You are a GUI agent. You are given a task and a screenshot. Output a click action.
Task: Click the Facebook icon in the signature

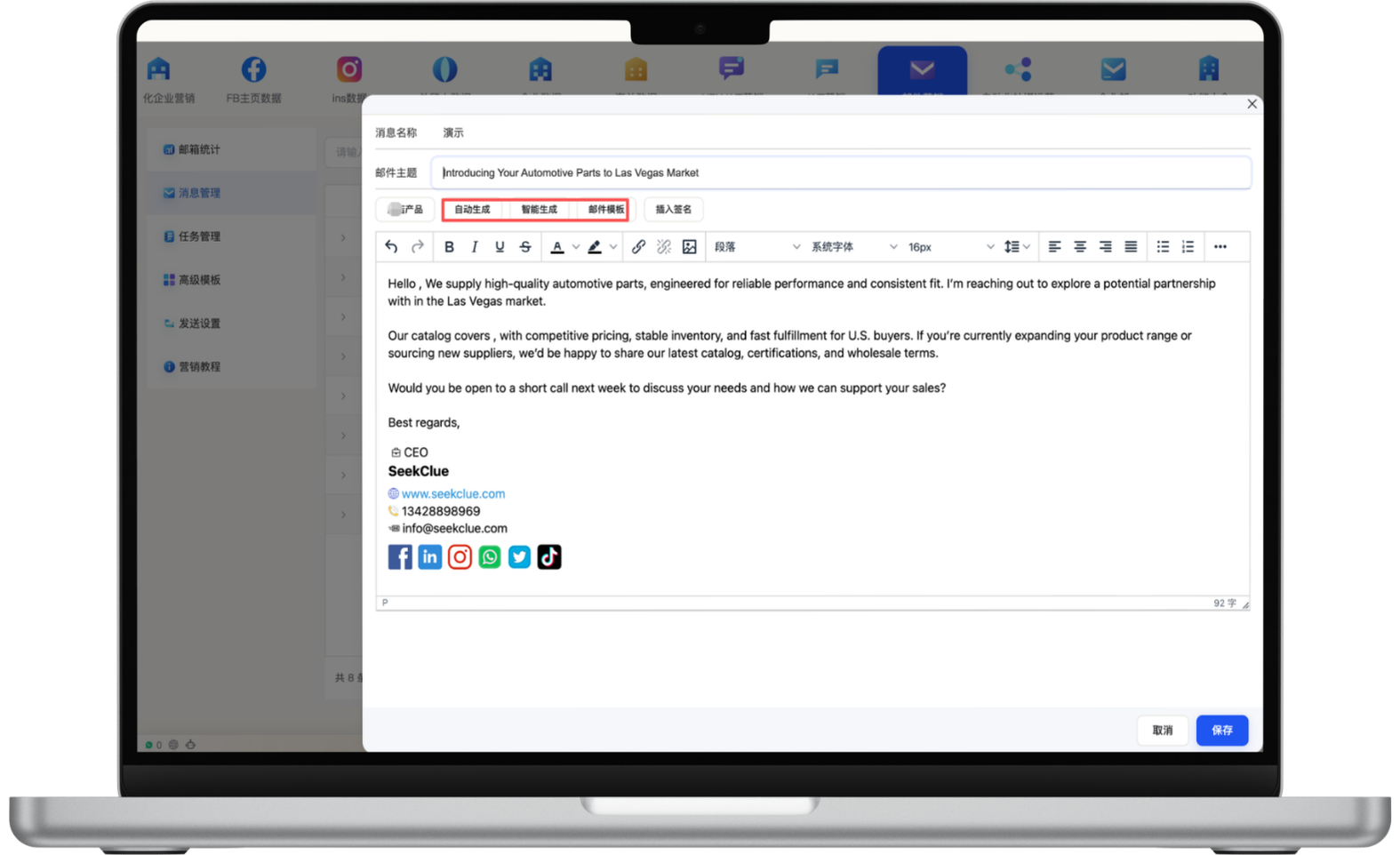[x=400, y=557]
